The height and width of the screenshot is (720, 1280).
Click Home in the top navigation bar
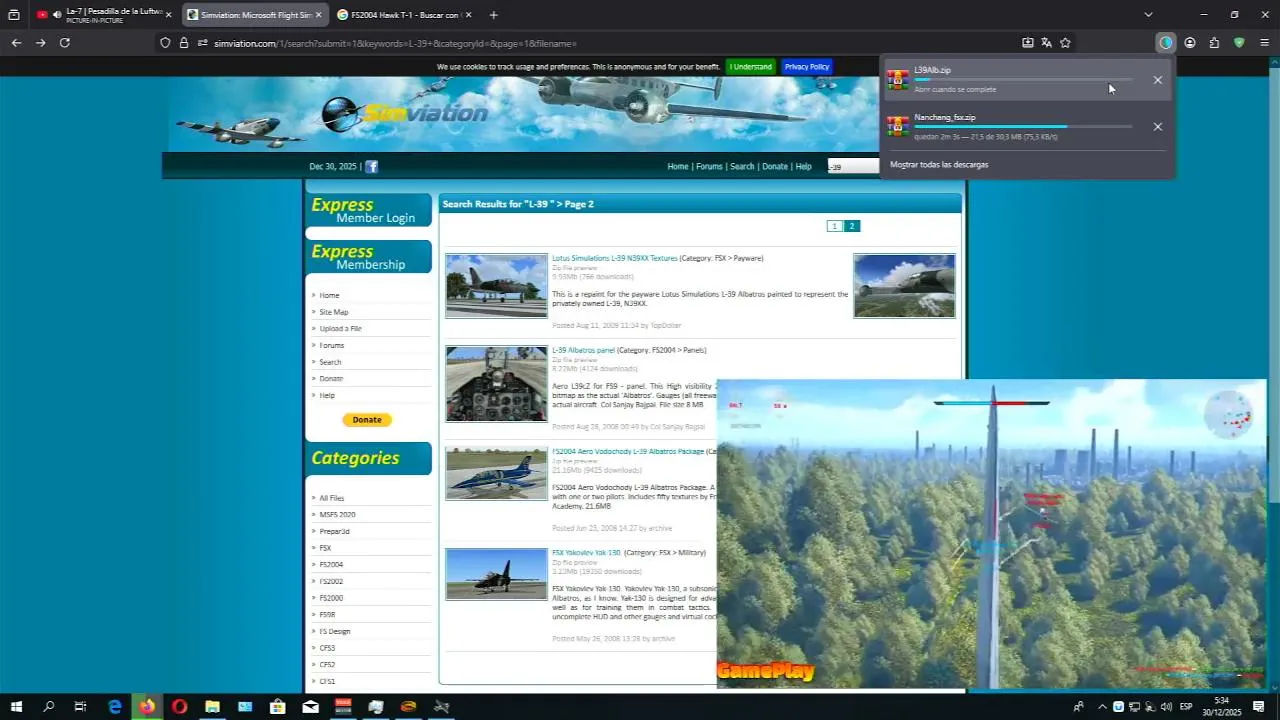point(678,167)
